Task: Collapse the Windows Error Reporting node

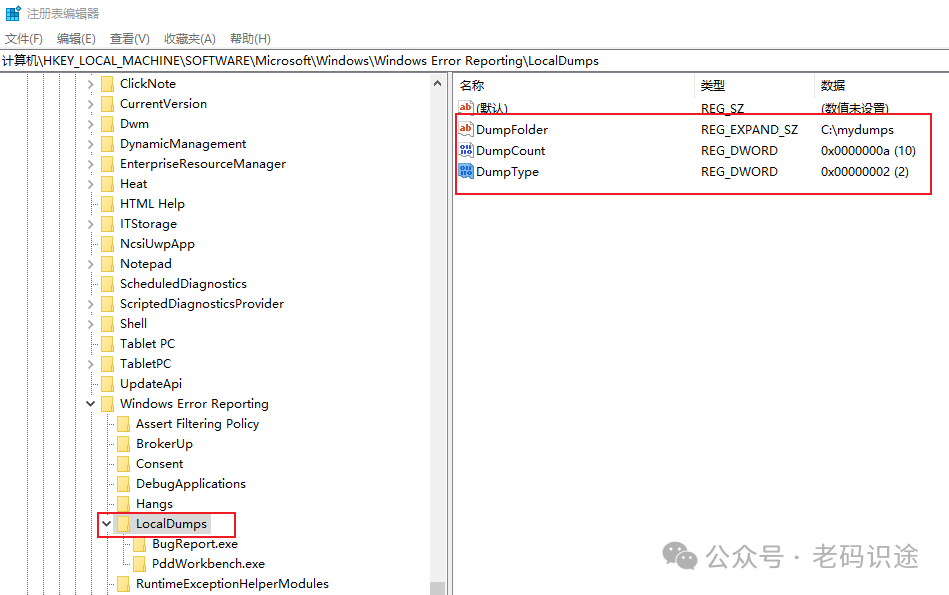Action: tap(91, 404)
